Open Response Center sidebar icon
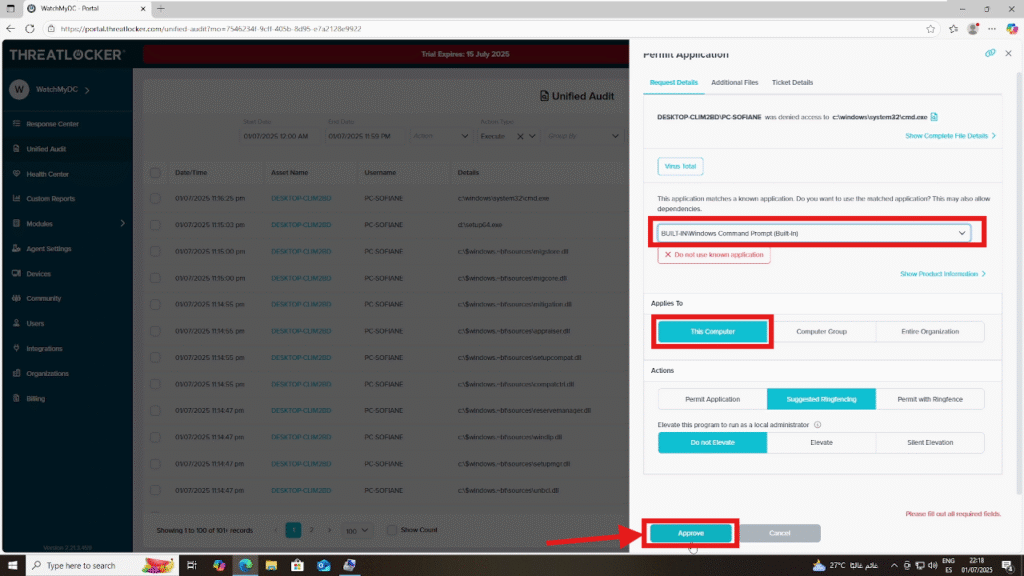The image size is (1024, 576). click(x=16, y=123)
